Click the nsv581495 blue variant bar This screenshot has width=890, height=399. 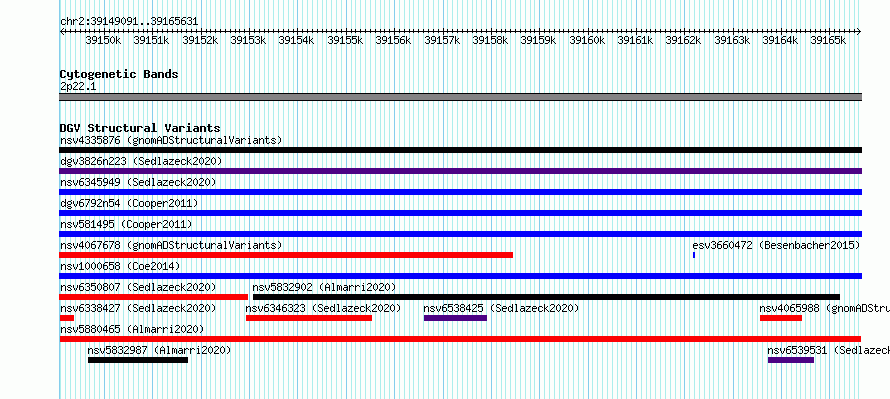[x=460, y=234]
